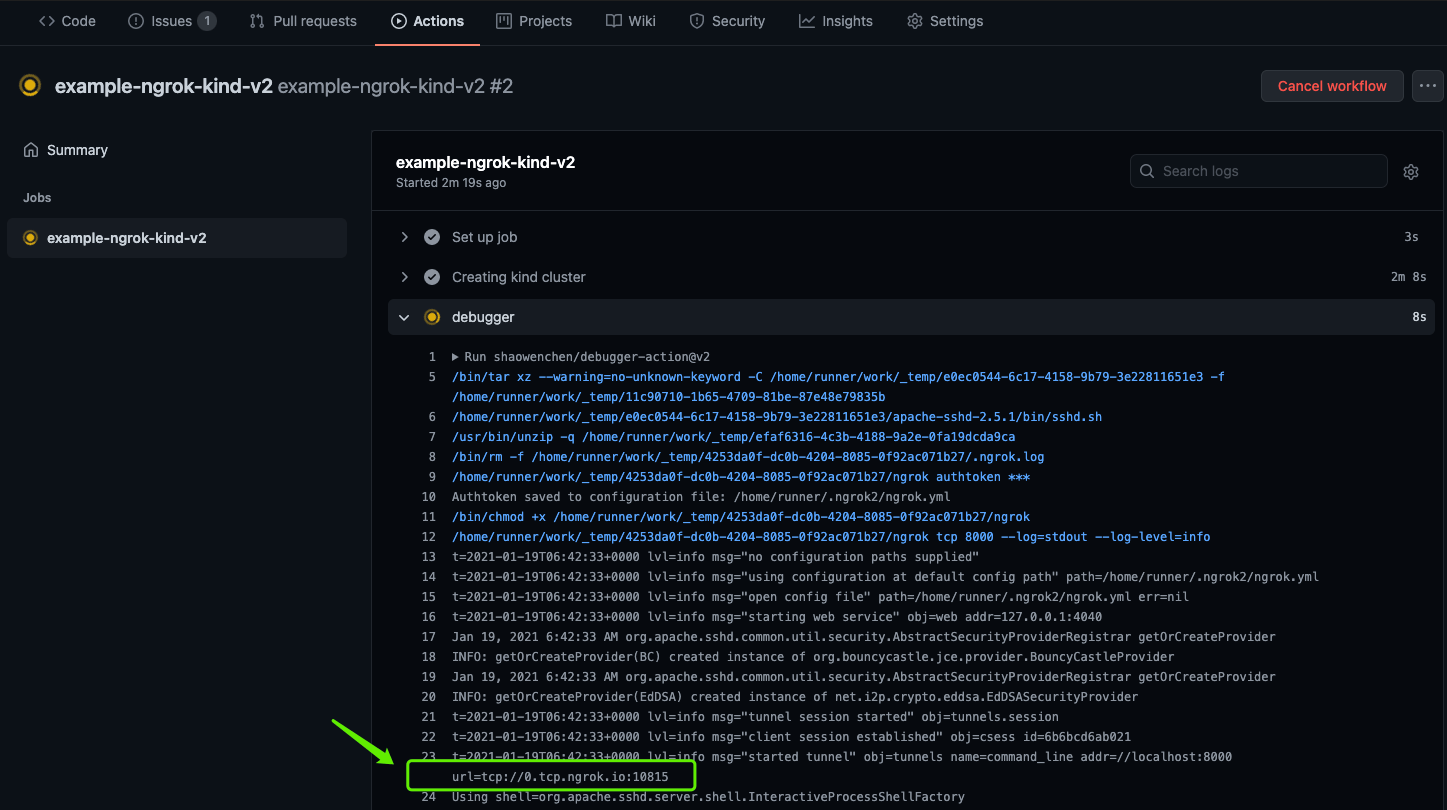
Task: Open the Projects tab
Action: (x=534, y=21)
